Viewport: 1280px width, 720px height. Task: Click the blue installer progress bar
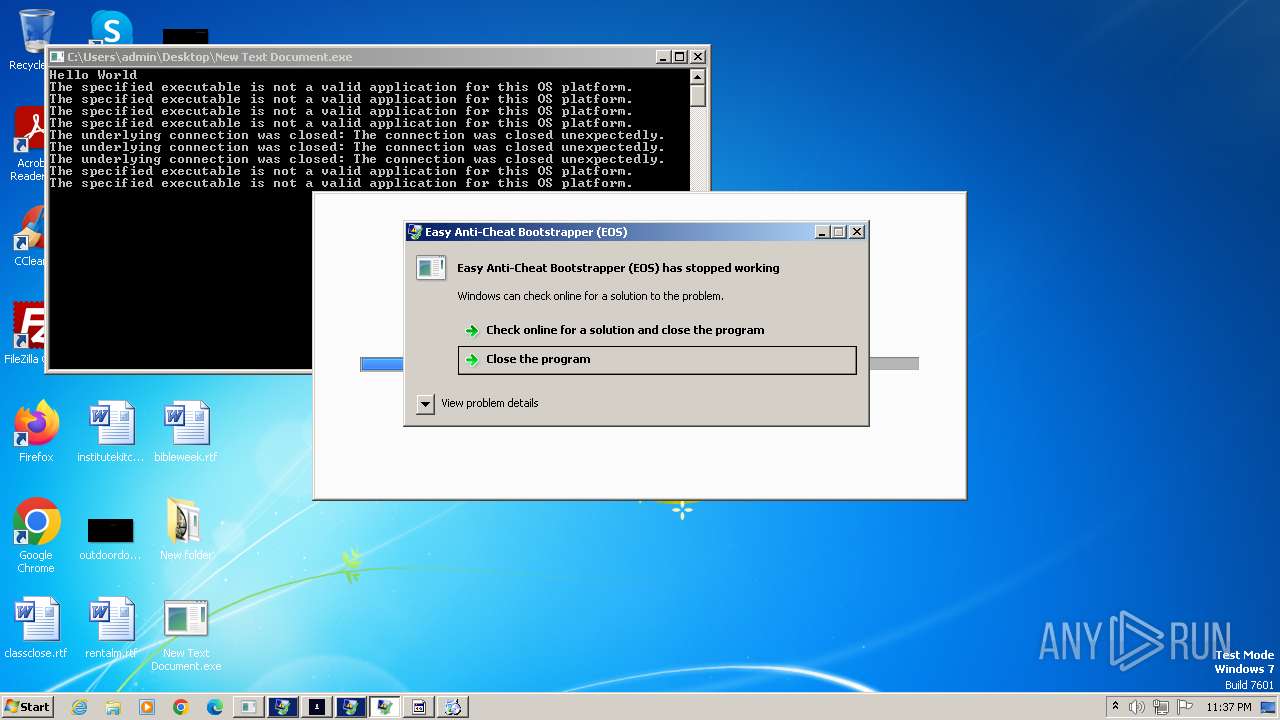(382, 364)
